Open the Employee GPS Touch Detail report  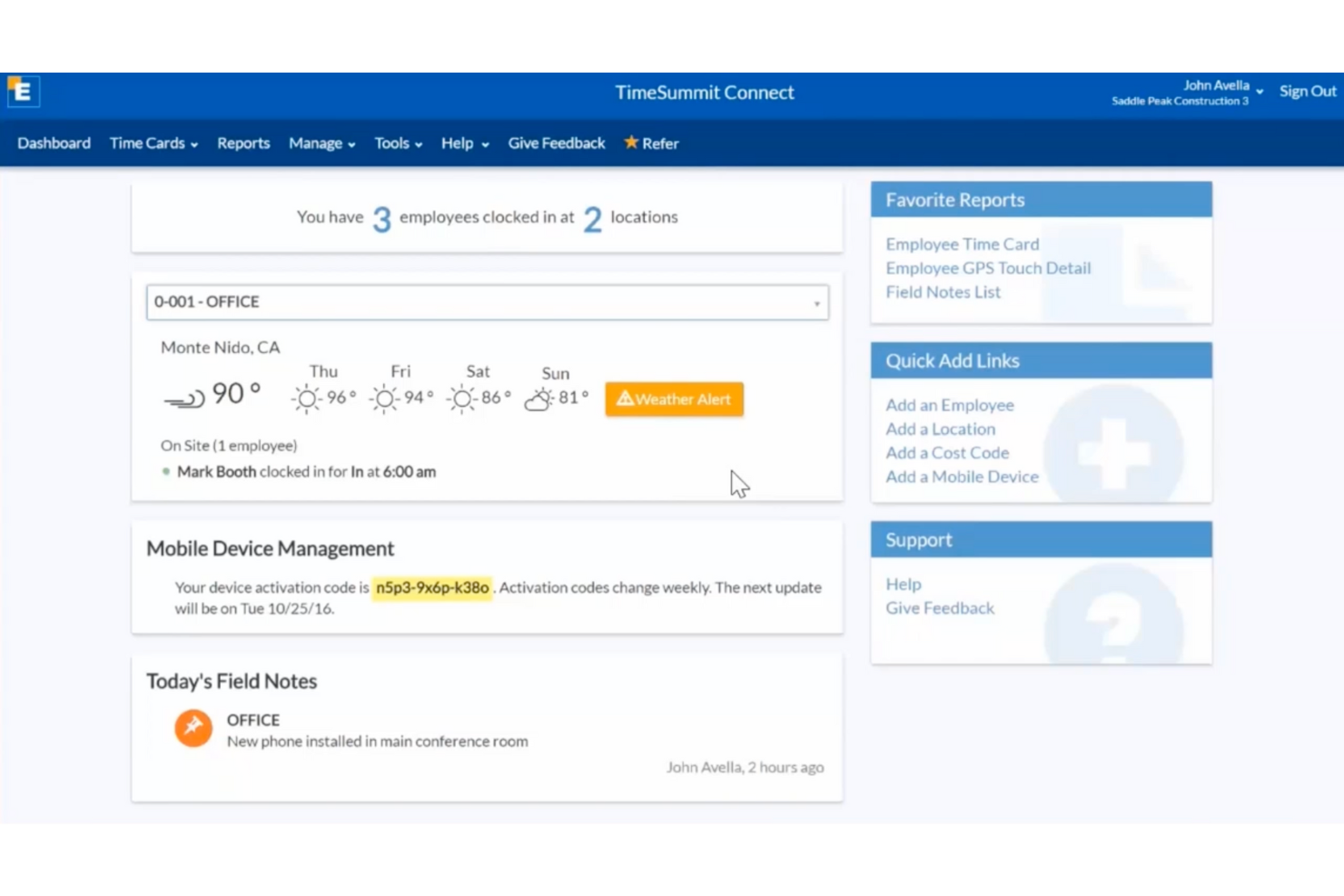(988, 268)
